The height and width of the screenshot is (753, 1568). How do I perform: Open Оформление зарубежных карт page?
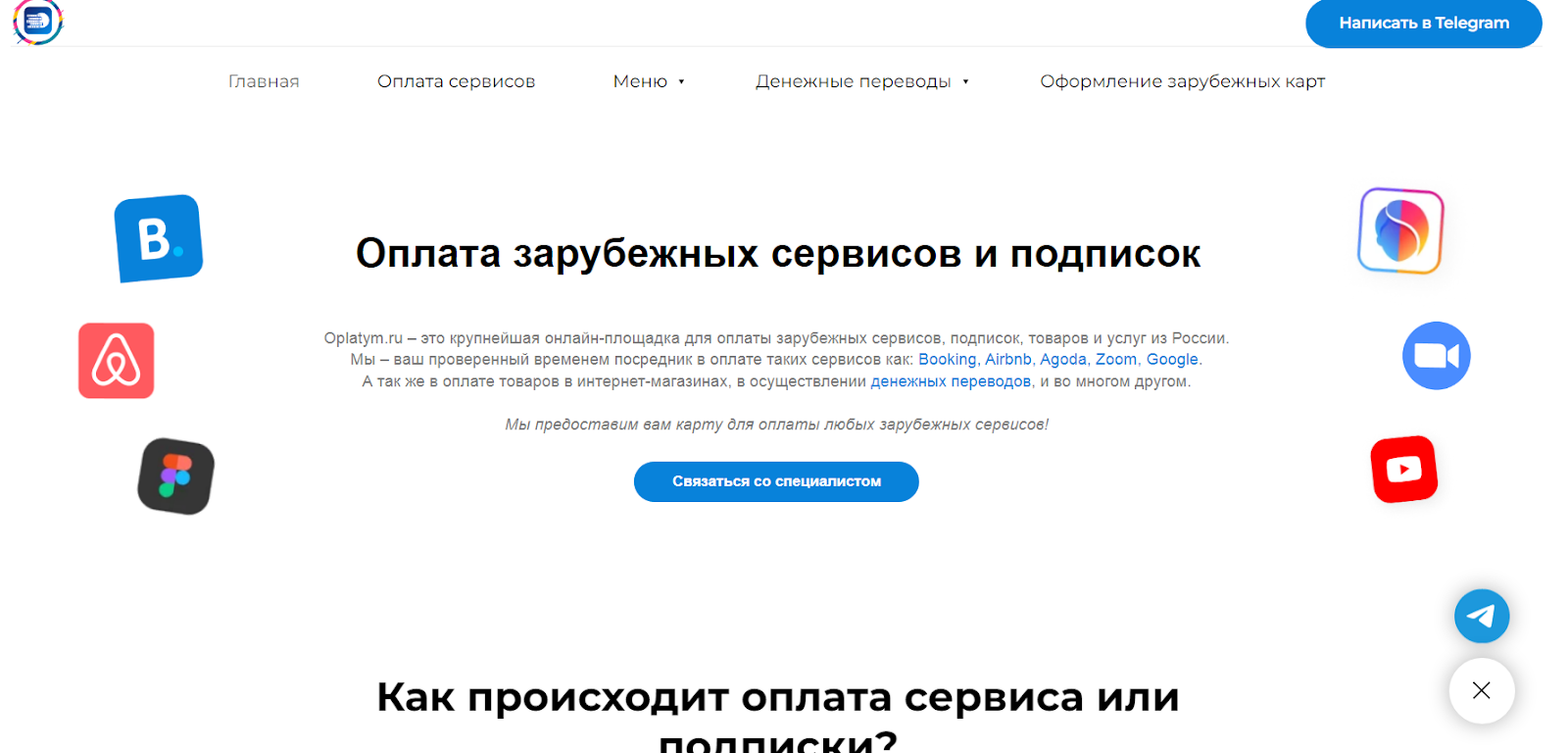1182,81
